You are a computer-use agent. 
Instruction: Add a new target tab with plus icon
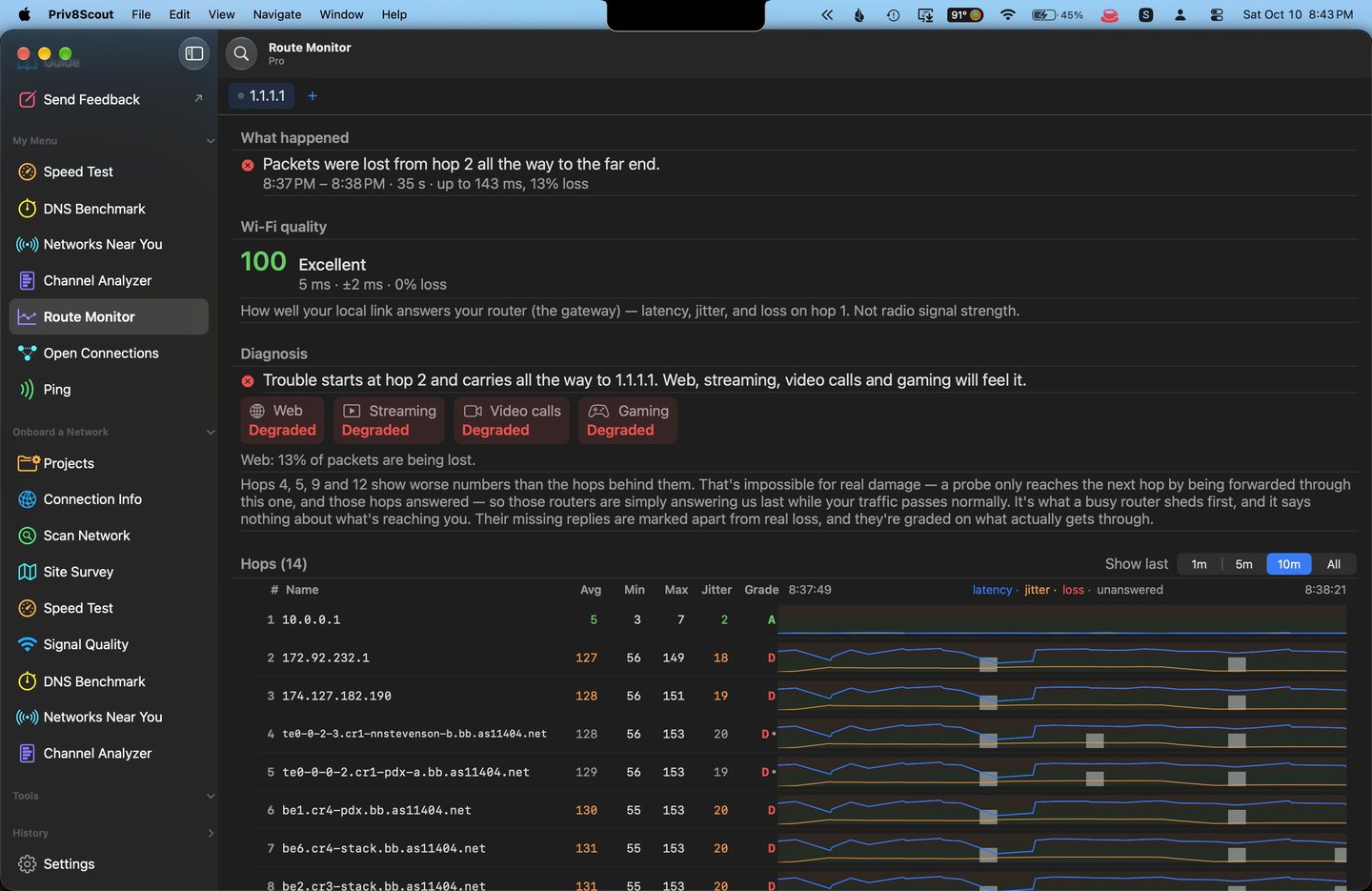[x=313, y=96]
